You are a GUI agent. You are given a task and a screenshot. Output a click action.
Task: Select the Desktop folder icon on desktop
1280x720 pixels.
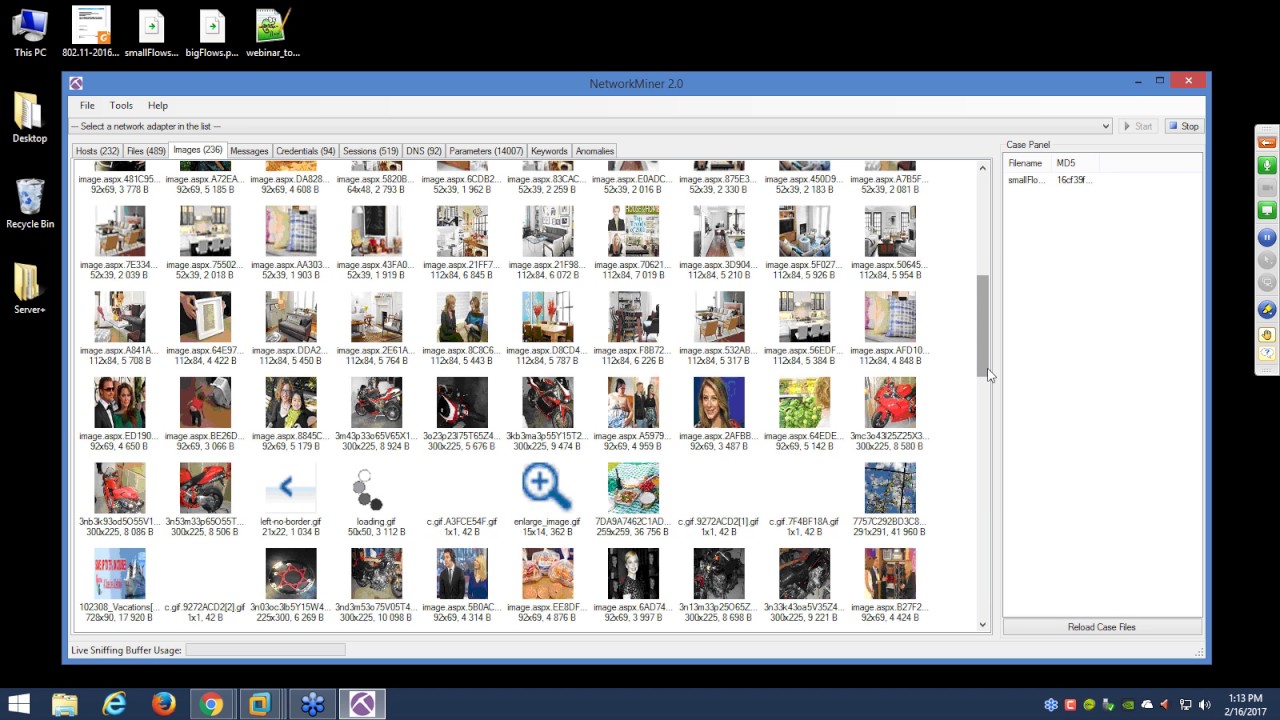pyautogui.click(x=30, y=118)
